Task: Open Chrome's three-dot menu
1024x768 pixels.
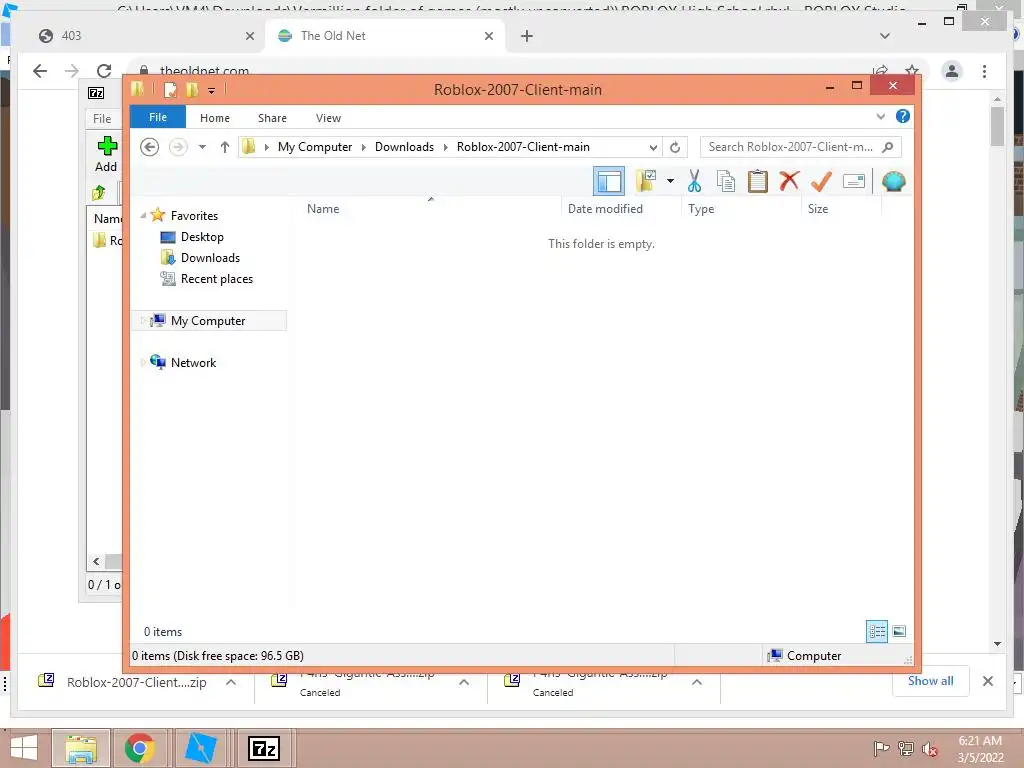Action: coord(984,71)
